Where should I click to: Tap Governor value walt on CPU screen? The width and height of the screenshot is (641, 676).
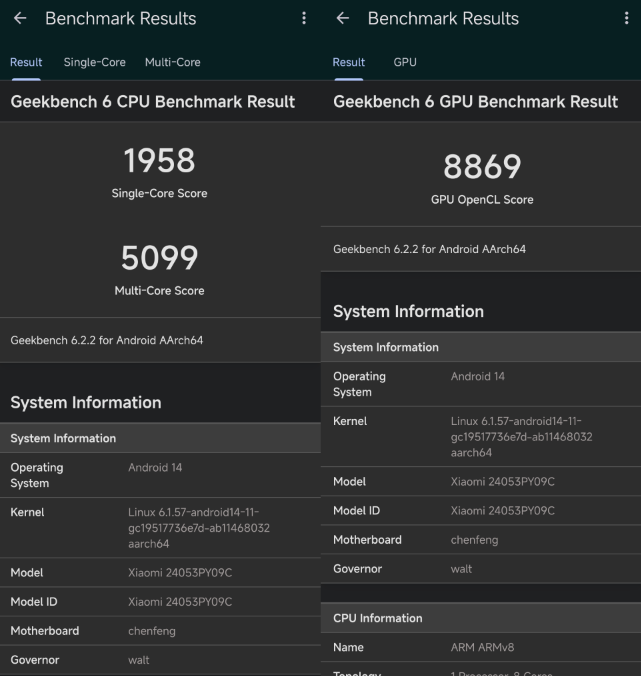(x=138, y=660)
